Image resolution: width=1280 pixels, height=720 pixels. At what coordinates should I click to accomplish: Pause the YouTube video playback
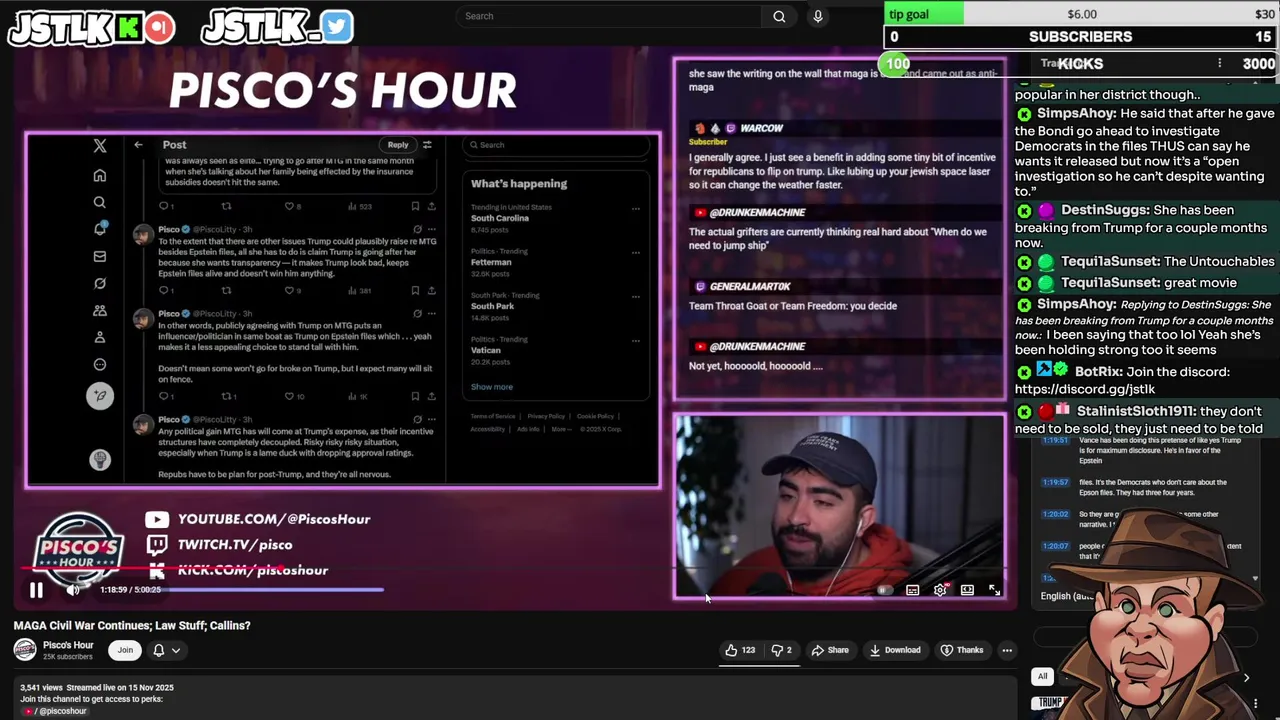tap(36, 590)
